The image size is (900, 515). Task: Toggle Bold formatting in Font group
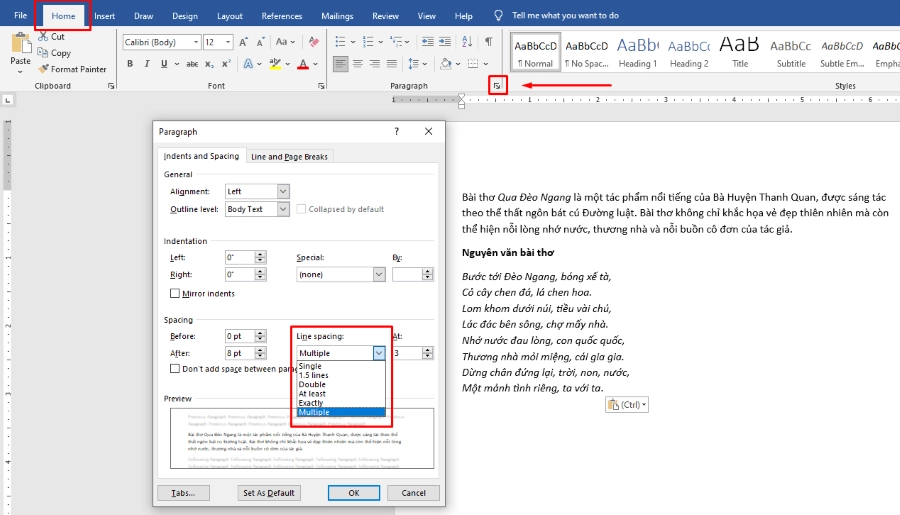[130, 64]
